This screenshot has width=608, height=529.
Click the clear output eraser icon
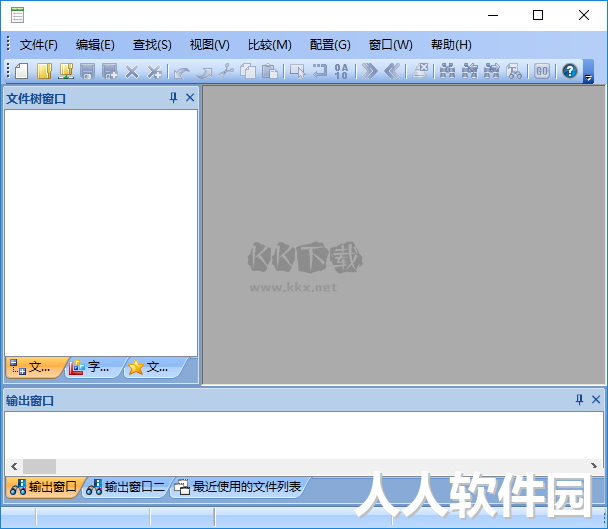[x=420, y=71]
